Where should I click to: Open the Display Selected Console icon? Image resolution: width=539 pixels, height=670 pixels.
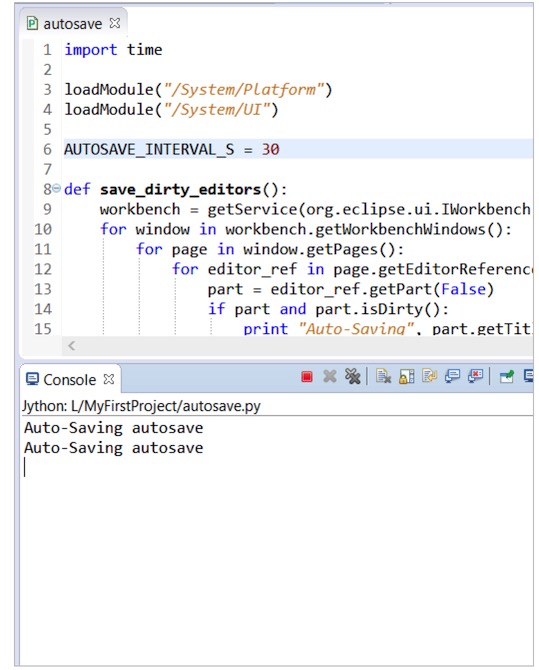click(528, 376)
